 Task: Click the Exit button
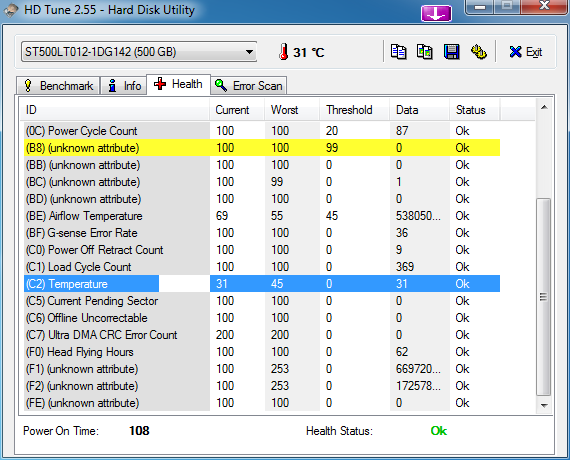(x=526, y=52)
